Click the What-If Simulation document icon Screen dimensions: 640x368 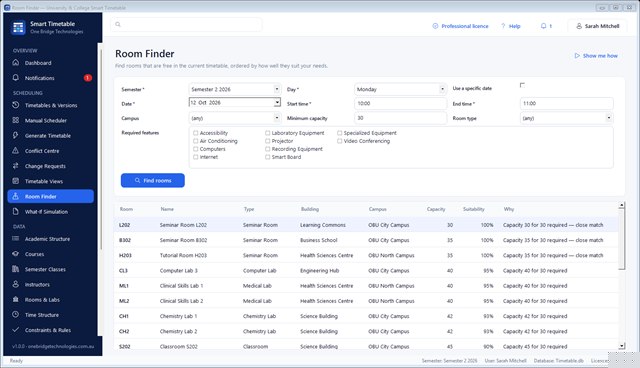tap(16, 211)
